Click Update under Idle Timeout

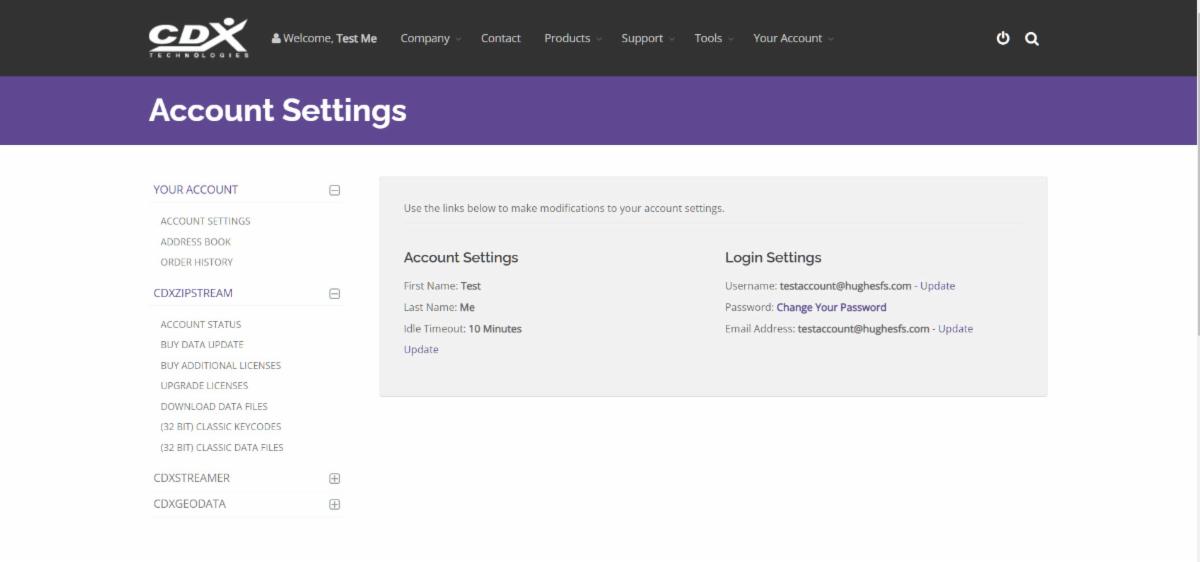coord(421,349)
